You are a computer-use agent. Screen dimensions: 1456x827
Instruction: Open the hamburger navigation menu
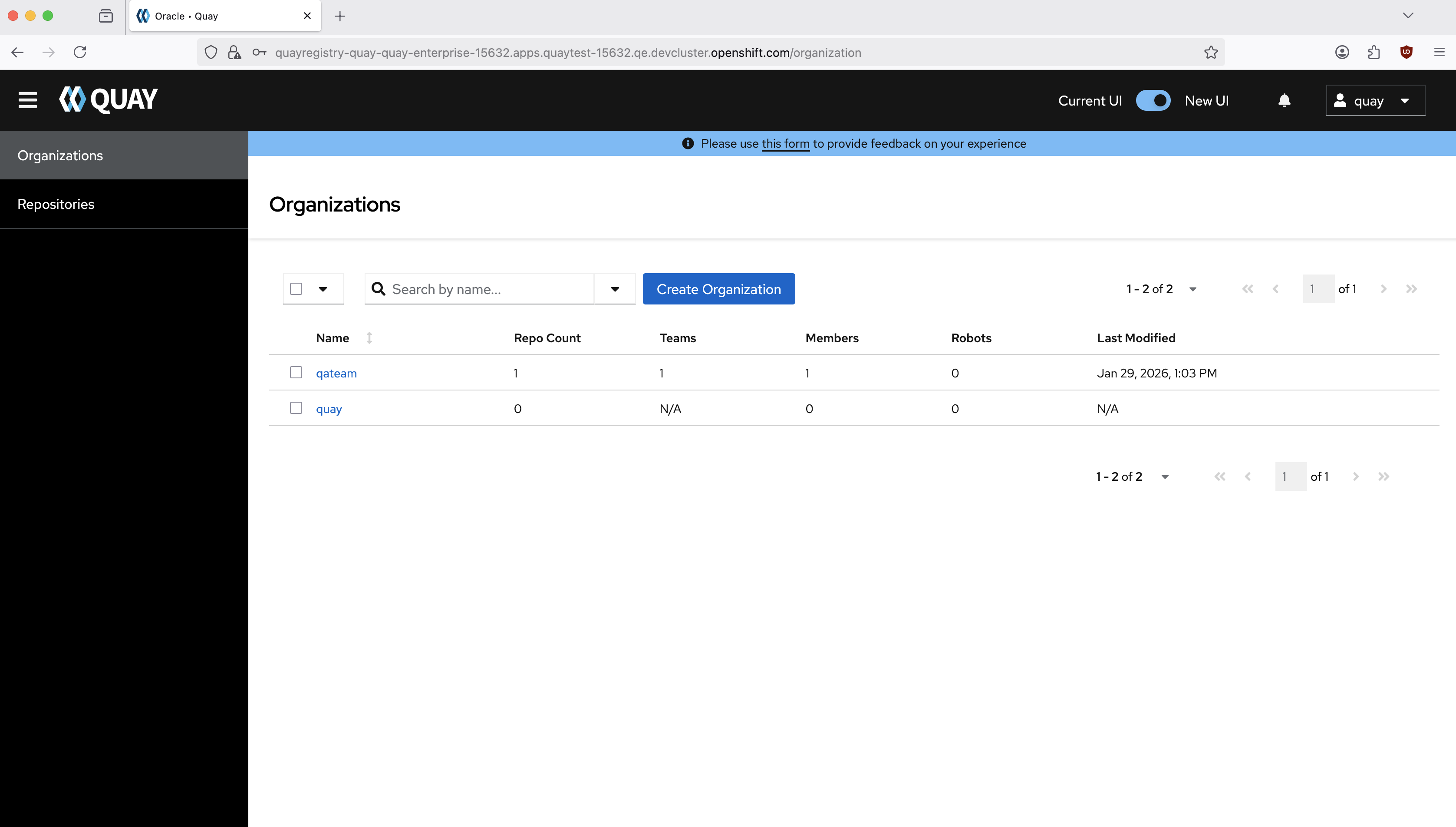[x=27, y=100]
